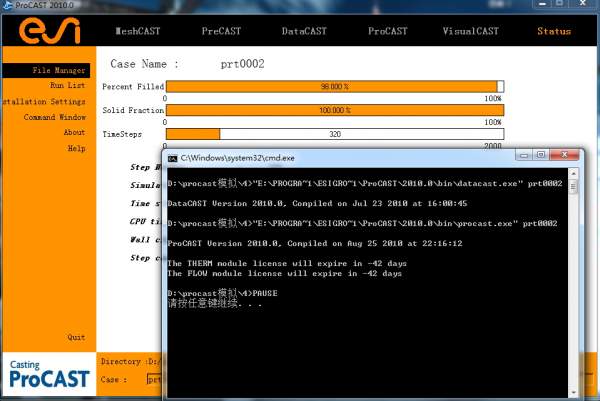
Task: Close the cmd.exe window
Action: pyautogui.click(x=564, y=155)
